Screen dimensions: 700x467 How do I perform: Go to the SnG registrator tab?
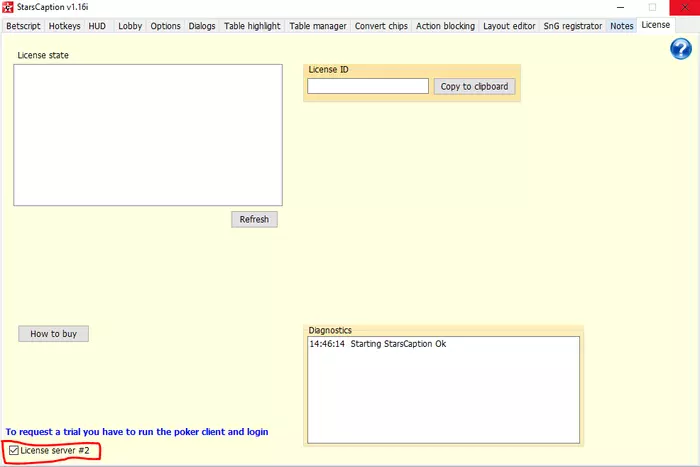(x=573, y=26)
